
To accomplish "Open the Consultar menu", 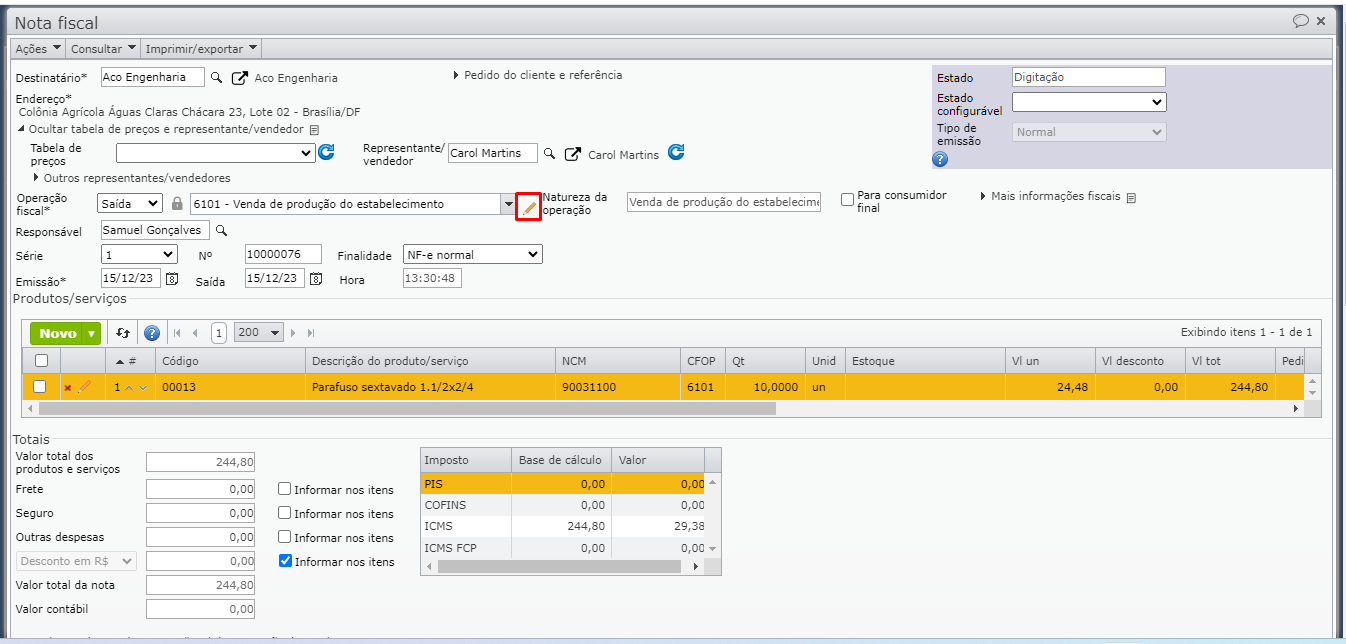I will click(x=103, y=48).
